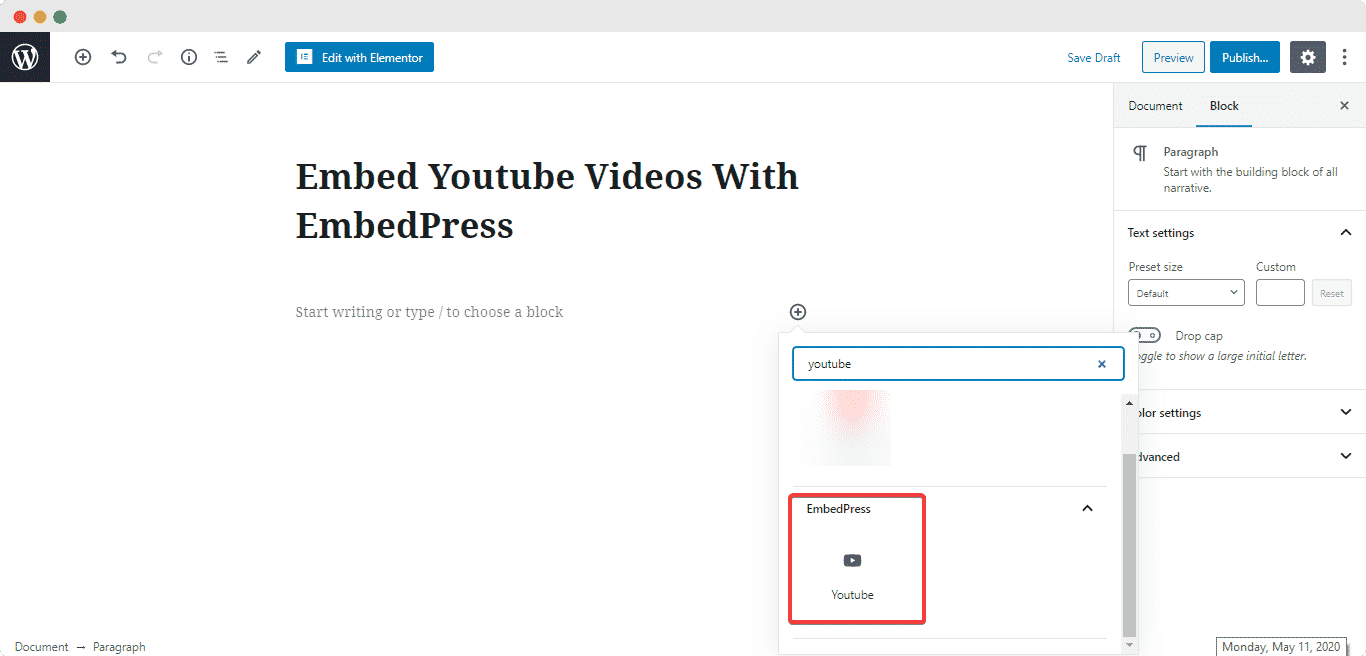Open the more tools three-dot menu
The image size is (1366, 656).
[1344, 57]
